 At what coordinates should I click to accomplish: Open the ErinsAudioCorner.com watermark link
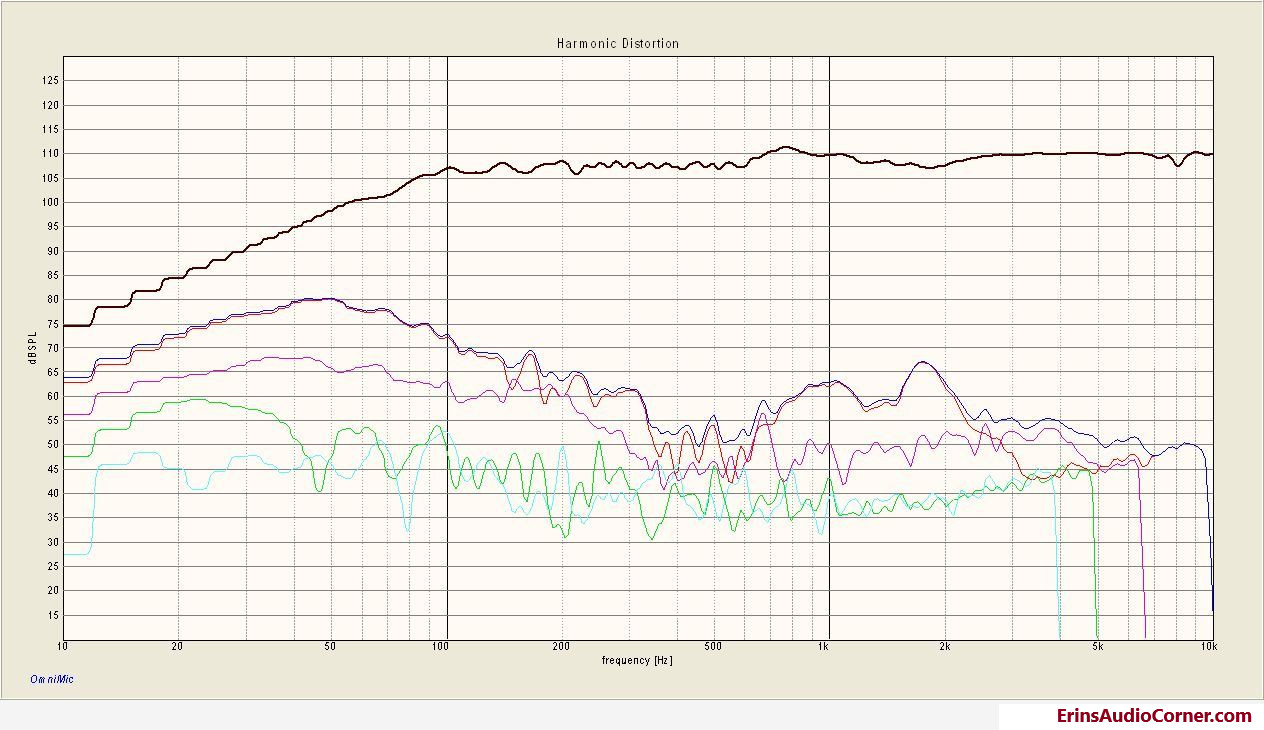tap(1154, 716)
